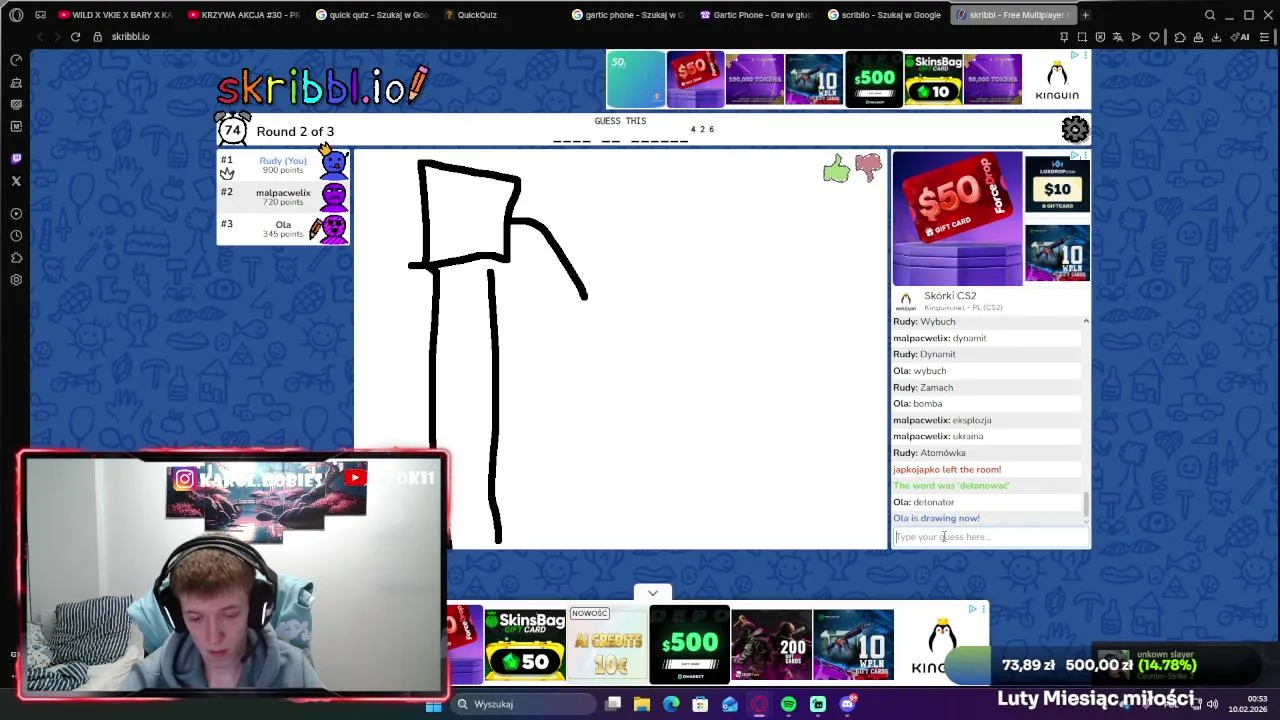Open history clock icon in Opera sidebar
Image resolution: width=1280 pixels, height=720 pixels.
[x=16, y=236]
